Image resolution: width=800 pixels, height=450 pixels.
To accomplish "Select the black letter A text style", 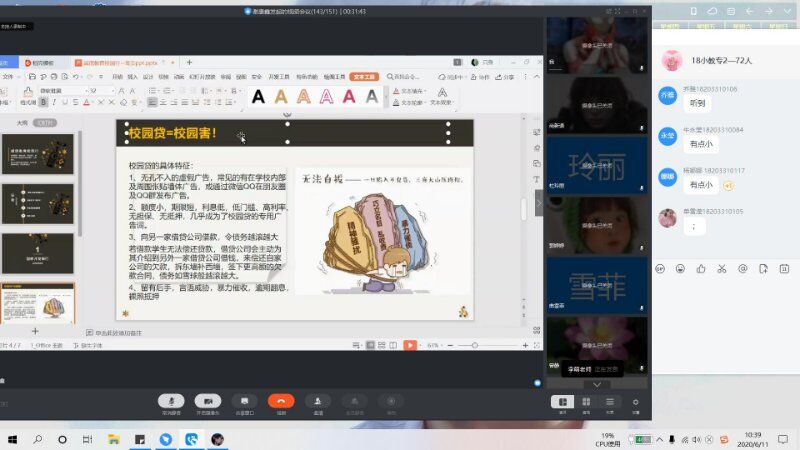I will click(258, 97).
